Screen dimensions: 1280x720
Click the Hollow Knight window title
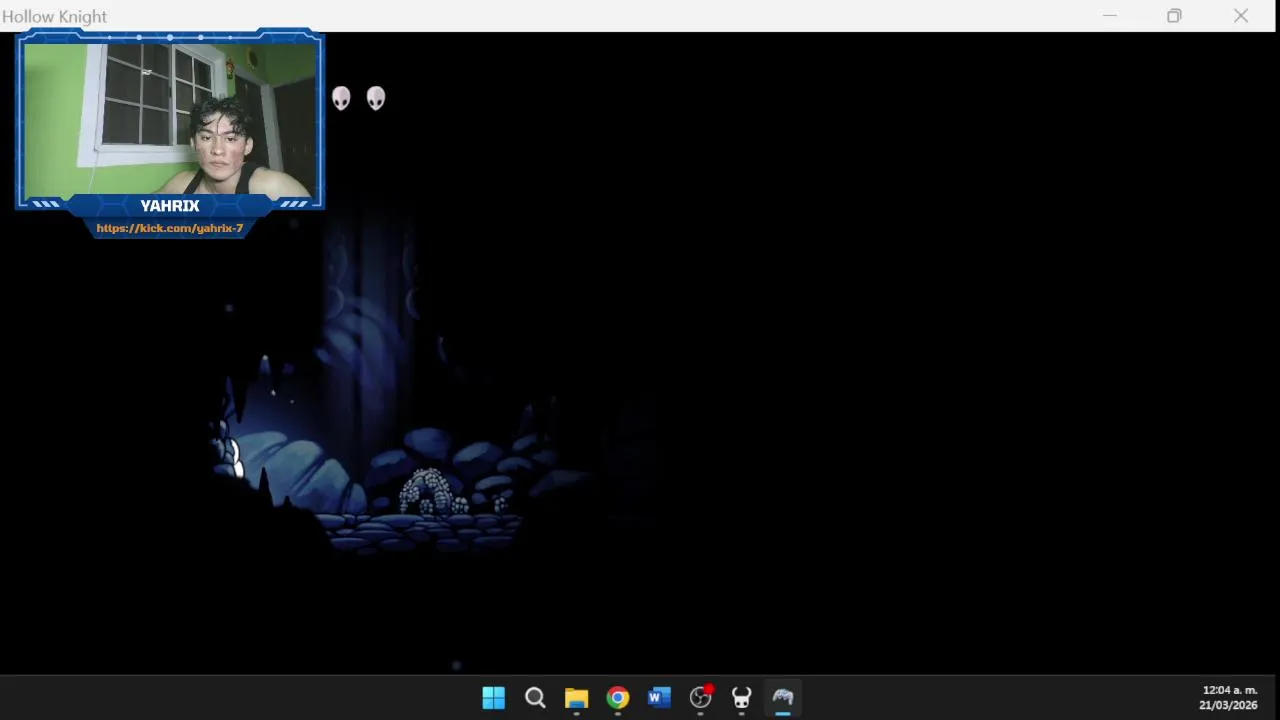(x=54, y=16)
